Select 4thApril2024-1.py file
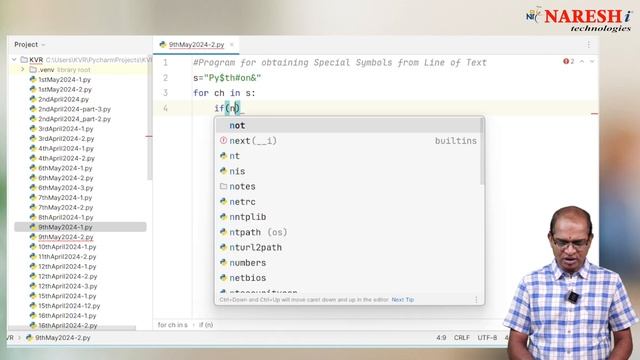The width and height of the screenshot is (640, 360). click(x=66, y=148)
